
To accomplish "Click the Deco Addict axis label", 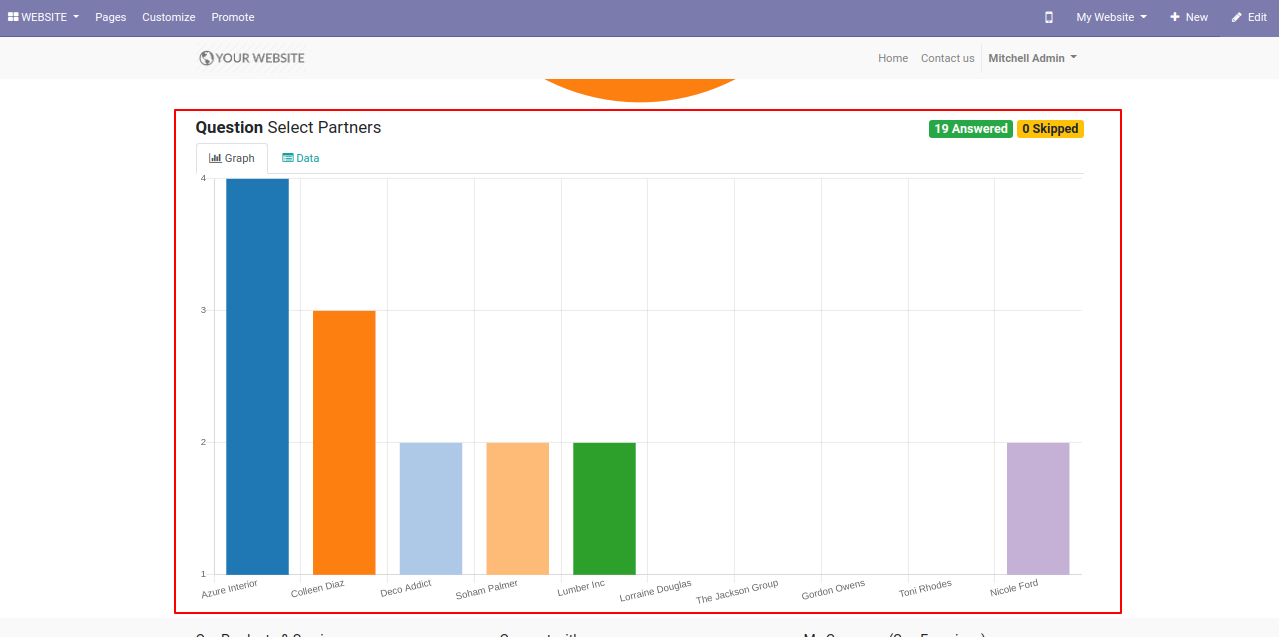I will click(x=406, y=588).
